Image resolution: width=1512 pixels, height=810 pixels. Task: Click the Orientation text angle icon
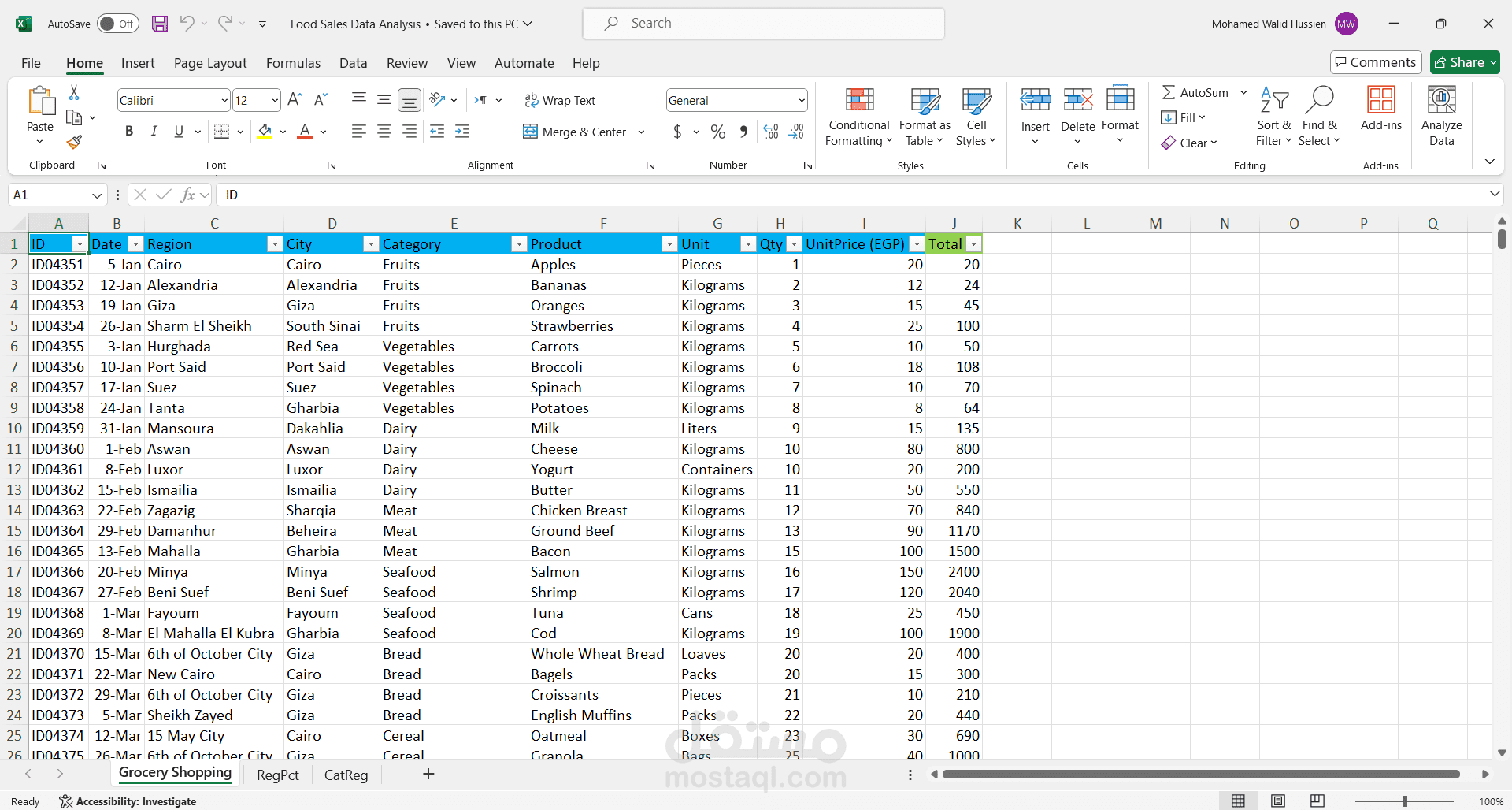tap(437, 100)
